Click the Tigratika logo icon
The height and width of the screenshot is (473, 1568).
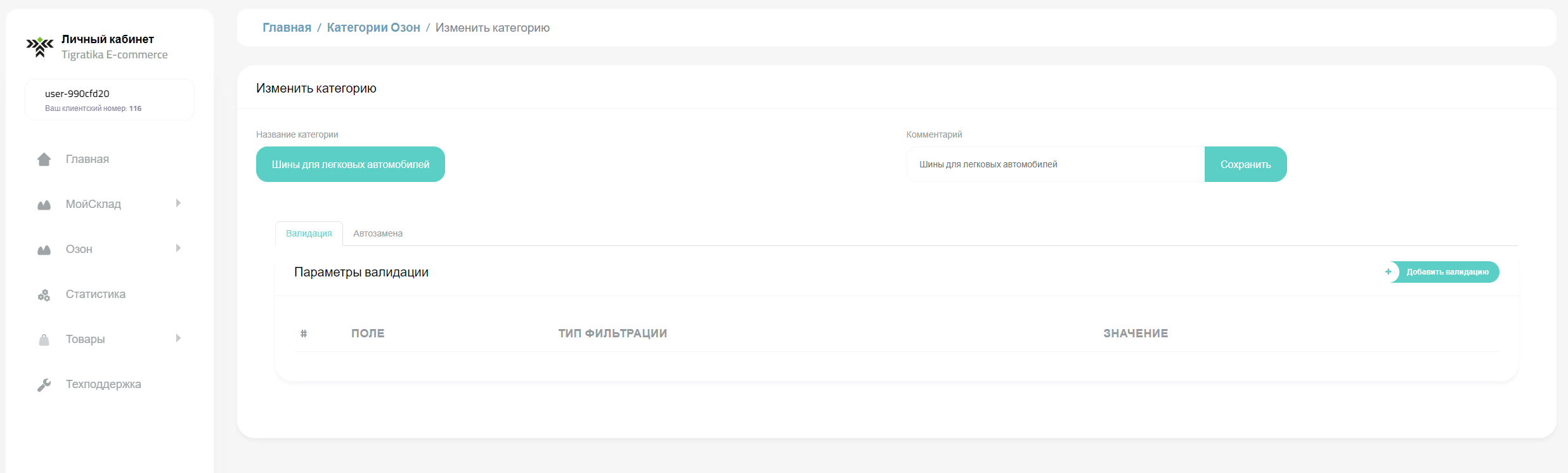click(40, 47)
